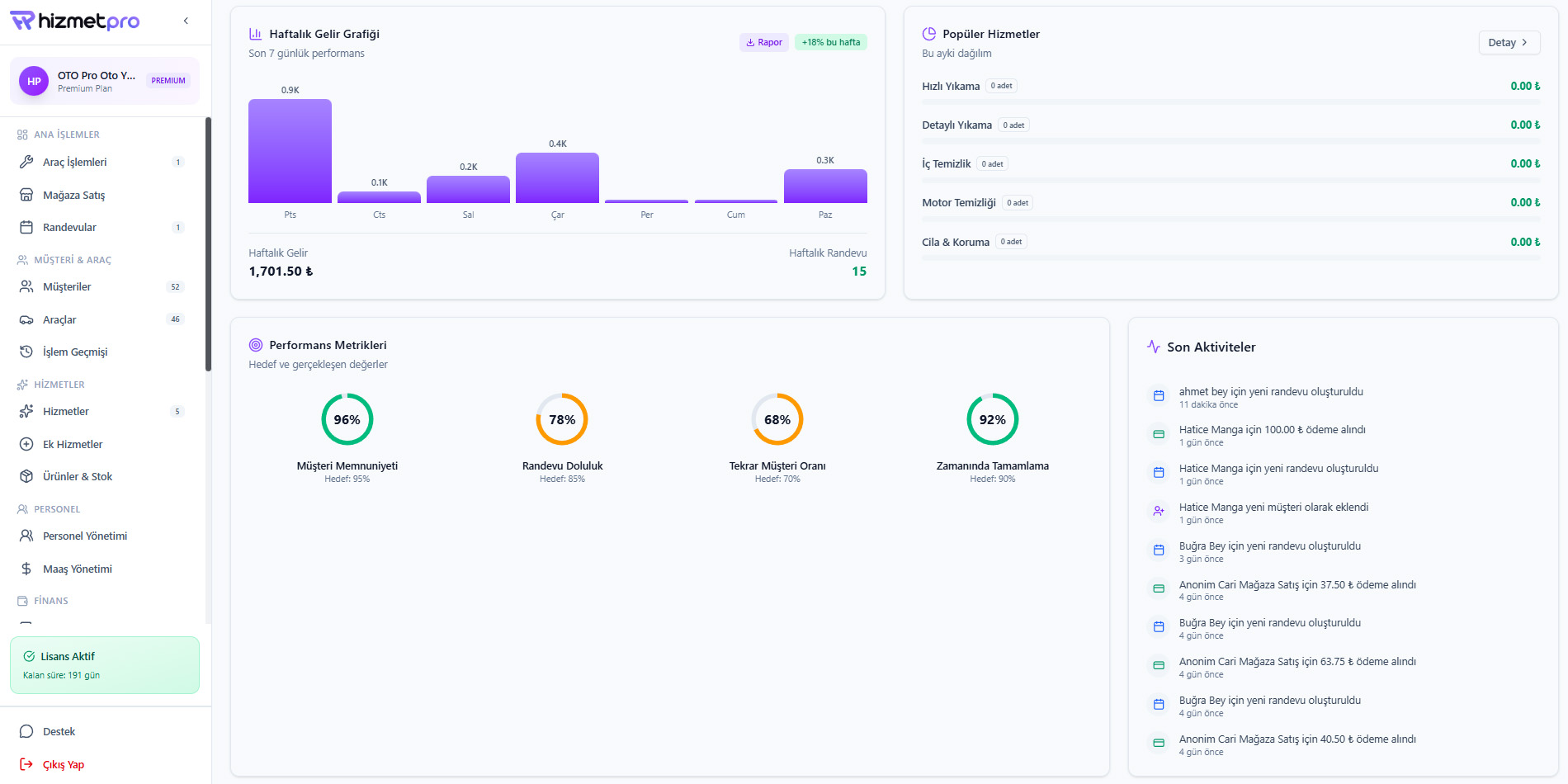This screenshot has width=1568, height=784.
Task: Select Randevular menu label
Action: pyautogui.click(x=69, y=227)
